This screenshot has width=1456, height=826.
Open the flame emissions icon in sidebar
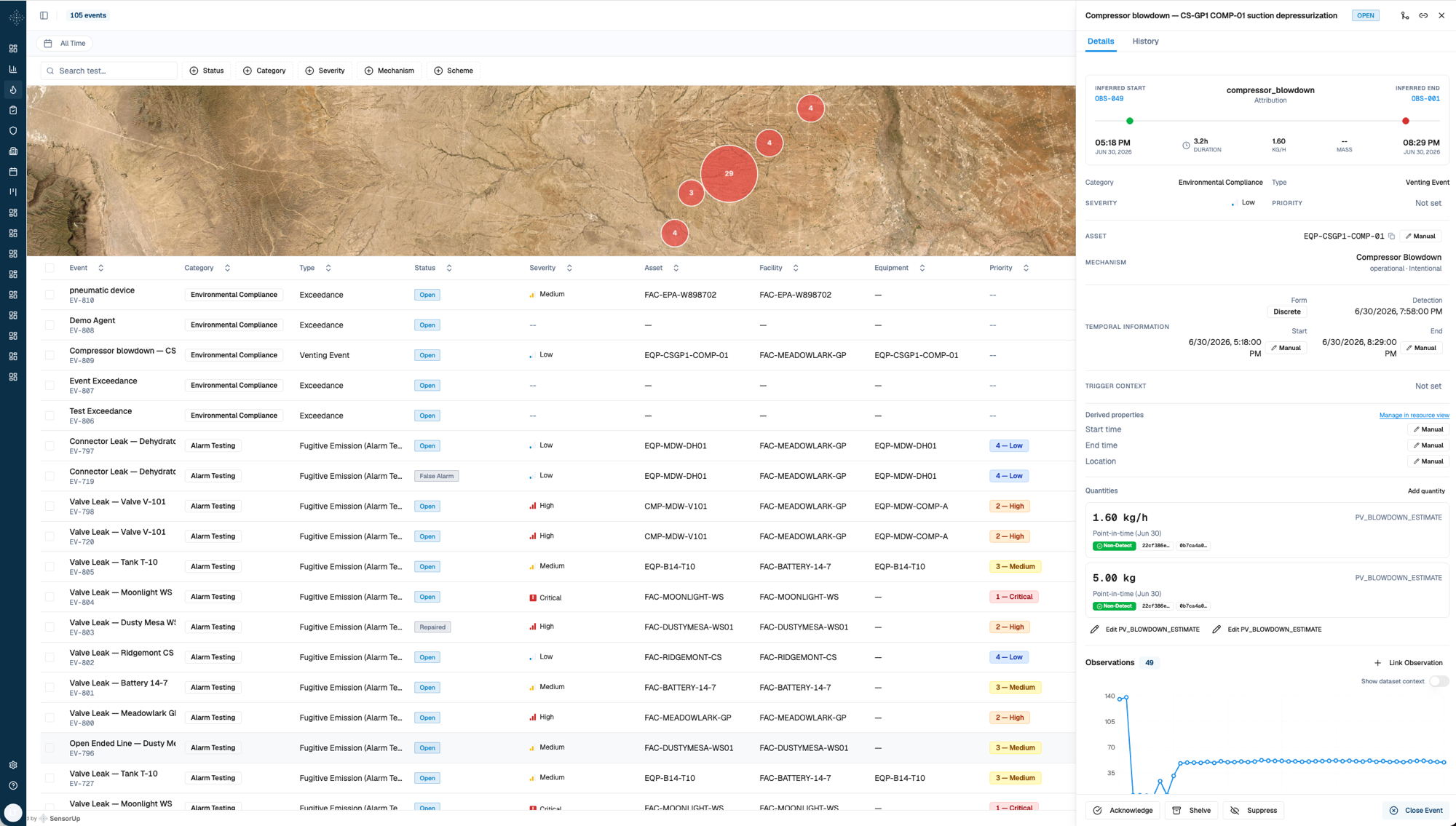(x=13, y=90)
